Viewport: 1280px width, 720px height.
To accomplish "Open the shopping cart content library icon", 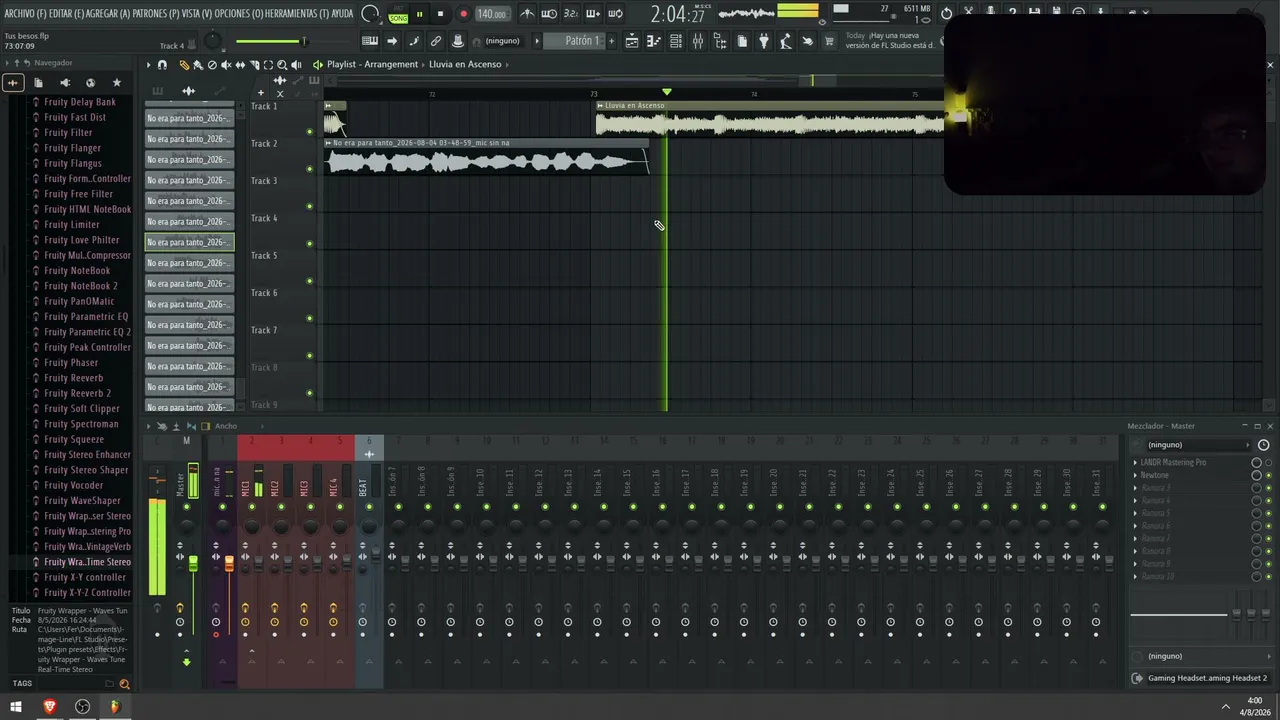I will pyautogui.click(x=829, y=41).
